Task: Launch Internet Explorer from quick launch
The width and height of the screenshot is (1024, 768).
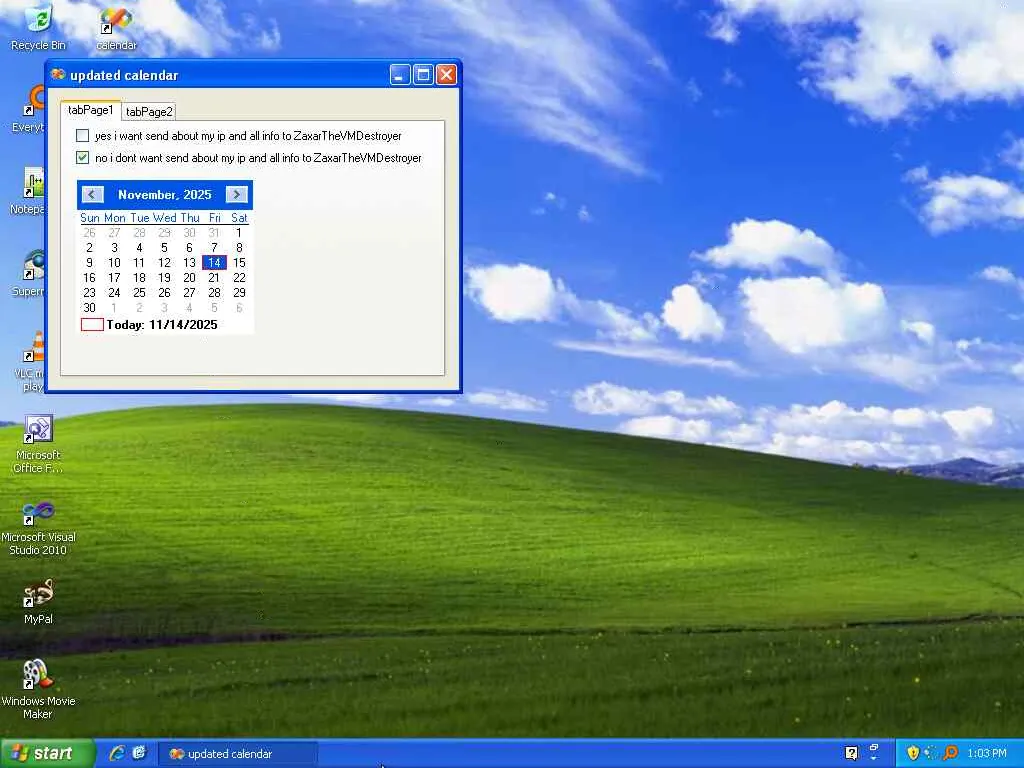Action: (117, 753)
